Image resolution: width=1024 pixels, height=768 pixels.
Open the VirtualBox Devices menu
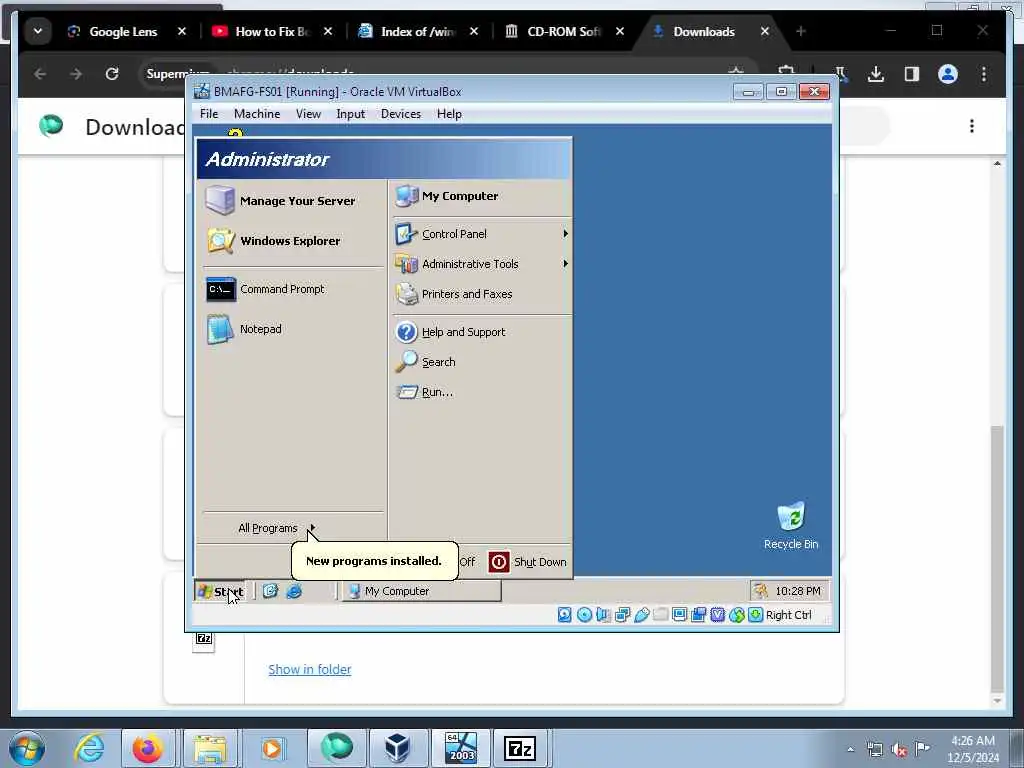click(401, 114)
